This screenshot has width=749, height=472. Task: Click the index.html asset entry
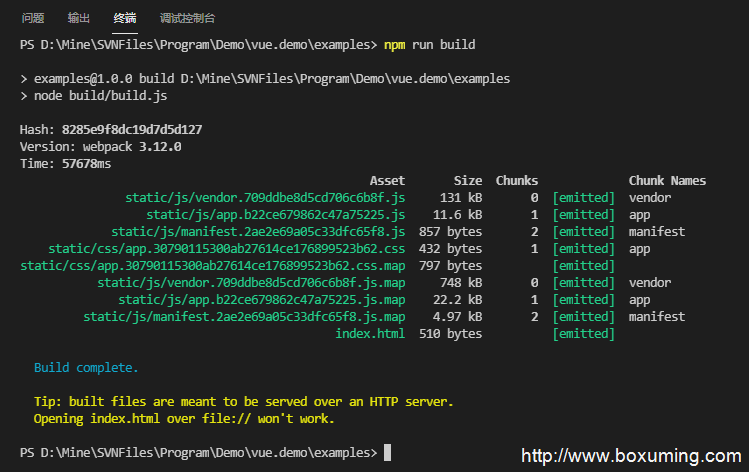coord(370,333)
